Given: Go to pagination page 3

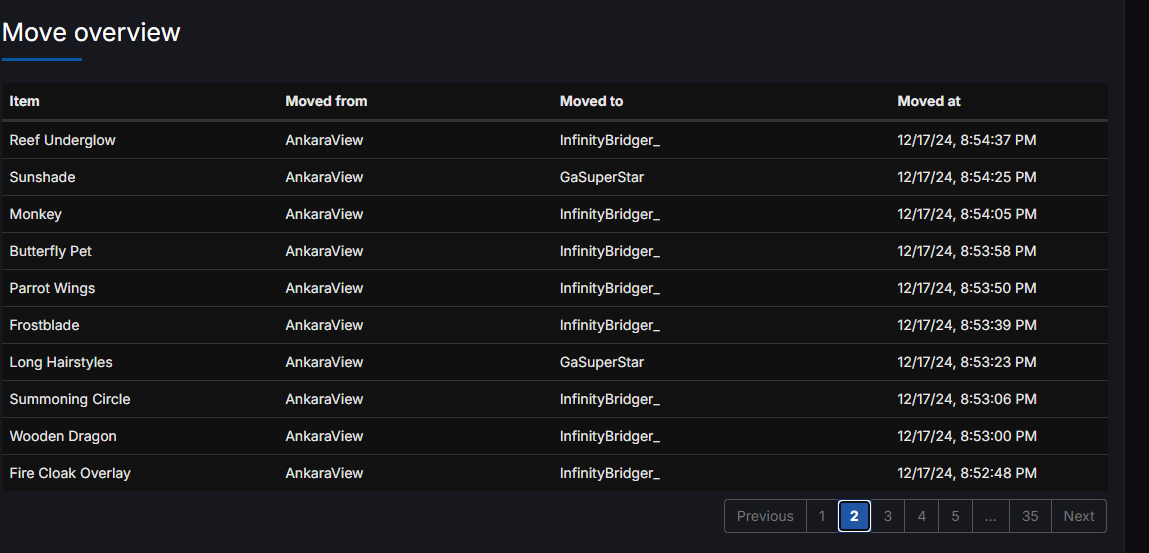Looking at the screenshot, I should 887,516.
